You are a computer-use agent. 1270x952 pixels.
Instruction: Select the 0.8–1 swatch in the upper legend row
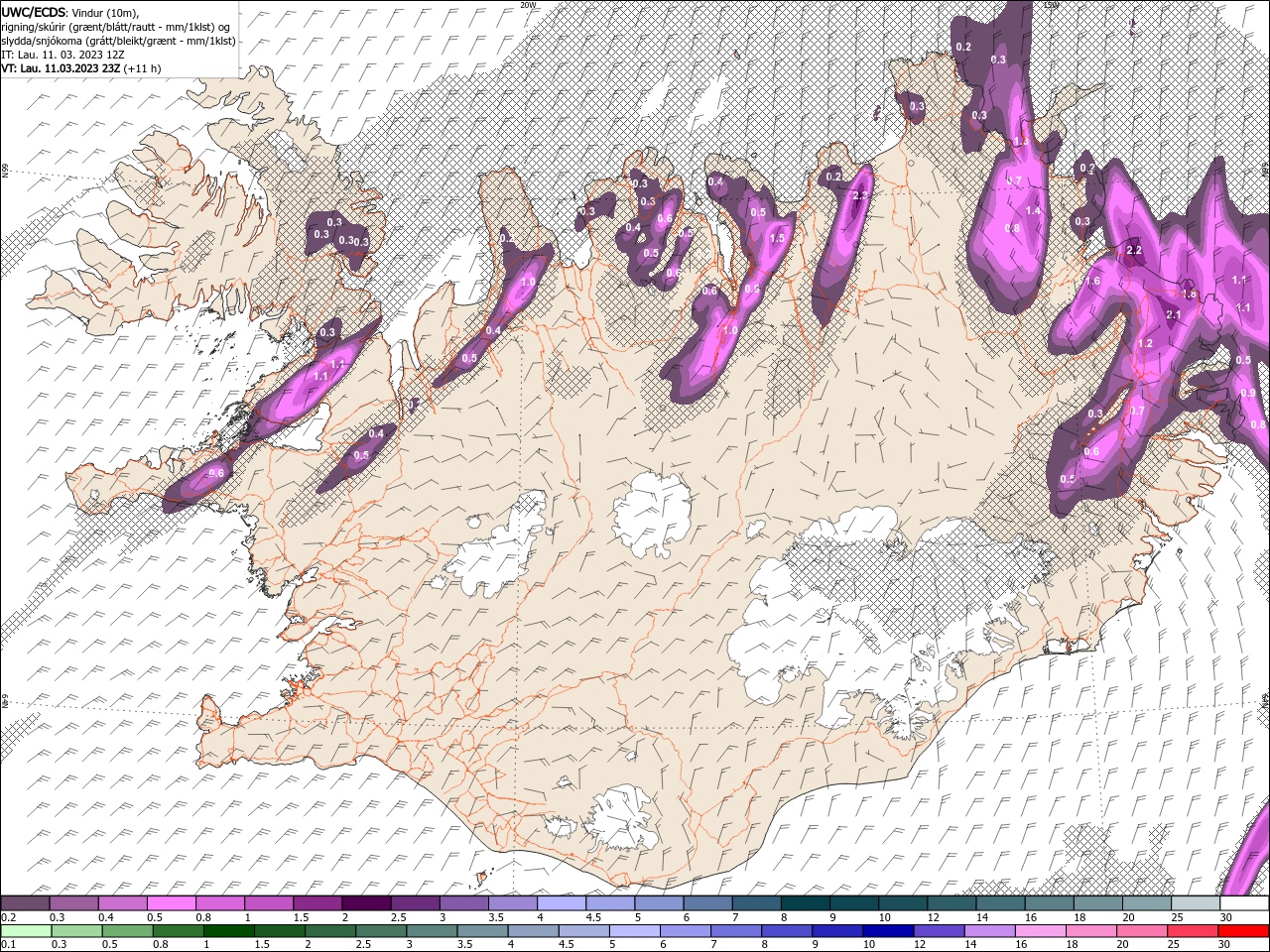[220, 903]
